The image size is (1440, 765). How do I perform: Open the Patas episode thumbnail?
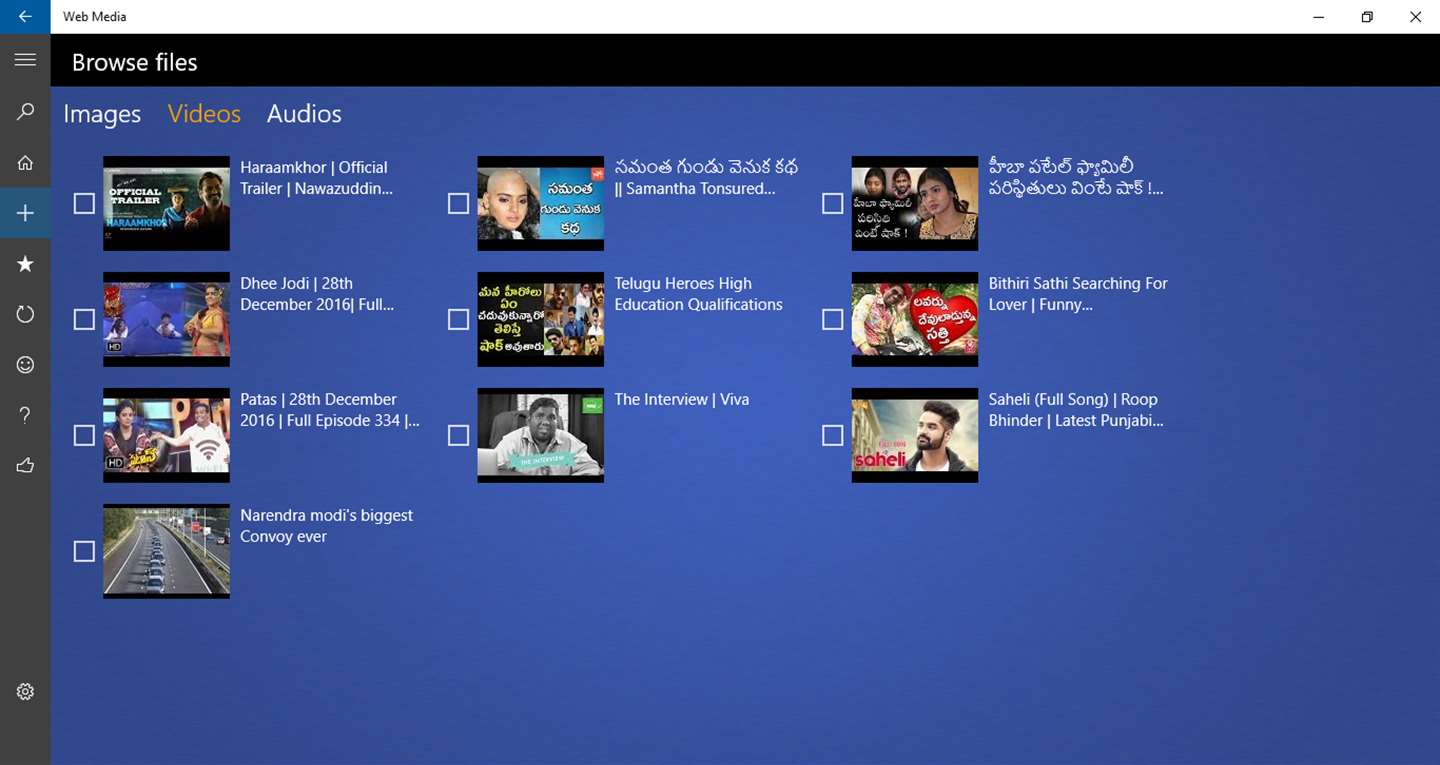166,435
